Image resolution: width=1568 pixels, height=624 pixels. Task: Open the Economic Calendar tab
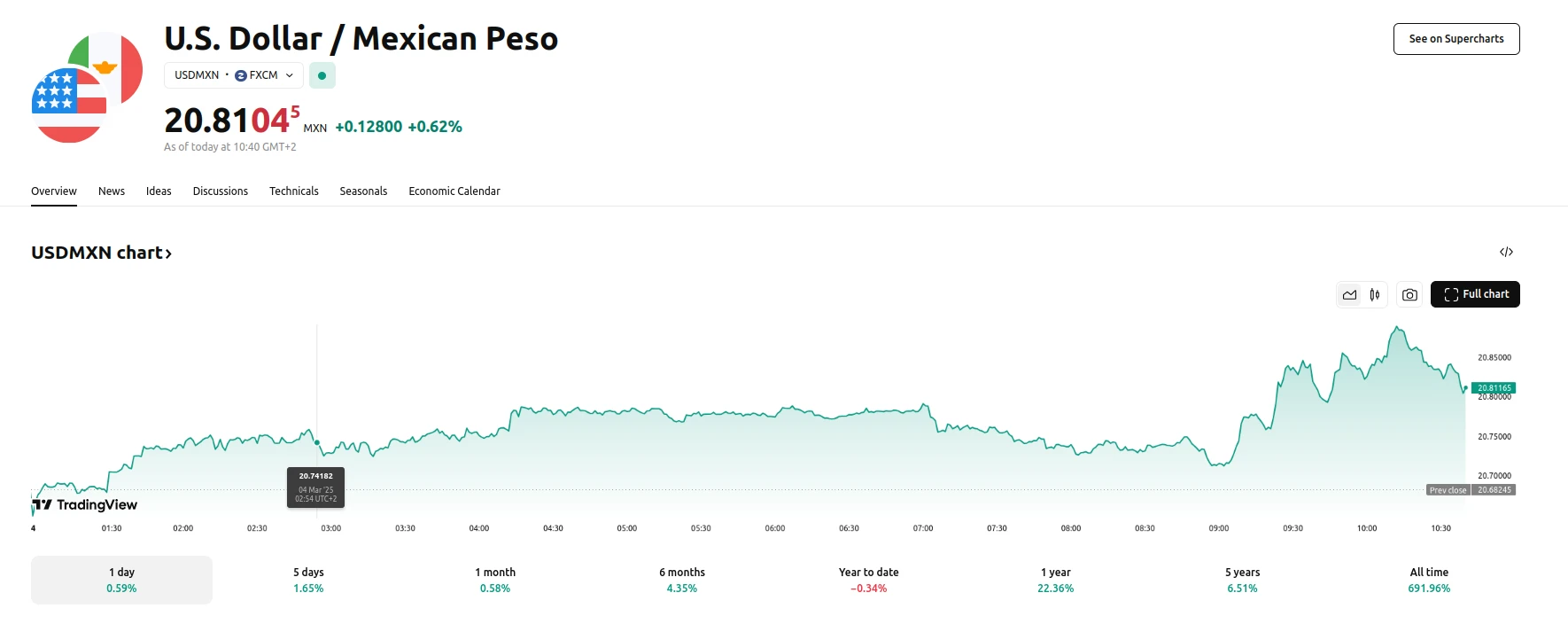pyautogui.click(x=454, y=191)
